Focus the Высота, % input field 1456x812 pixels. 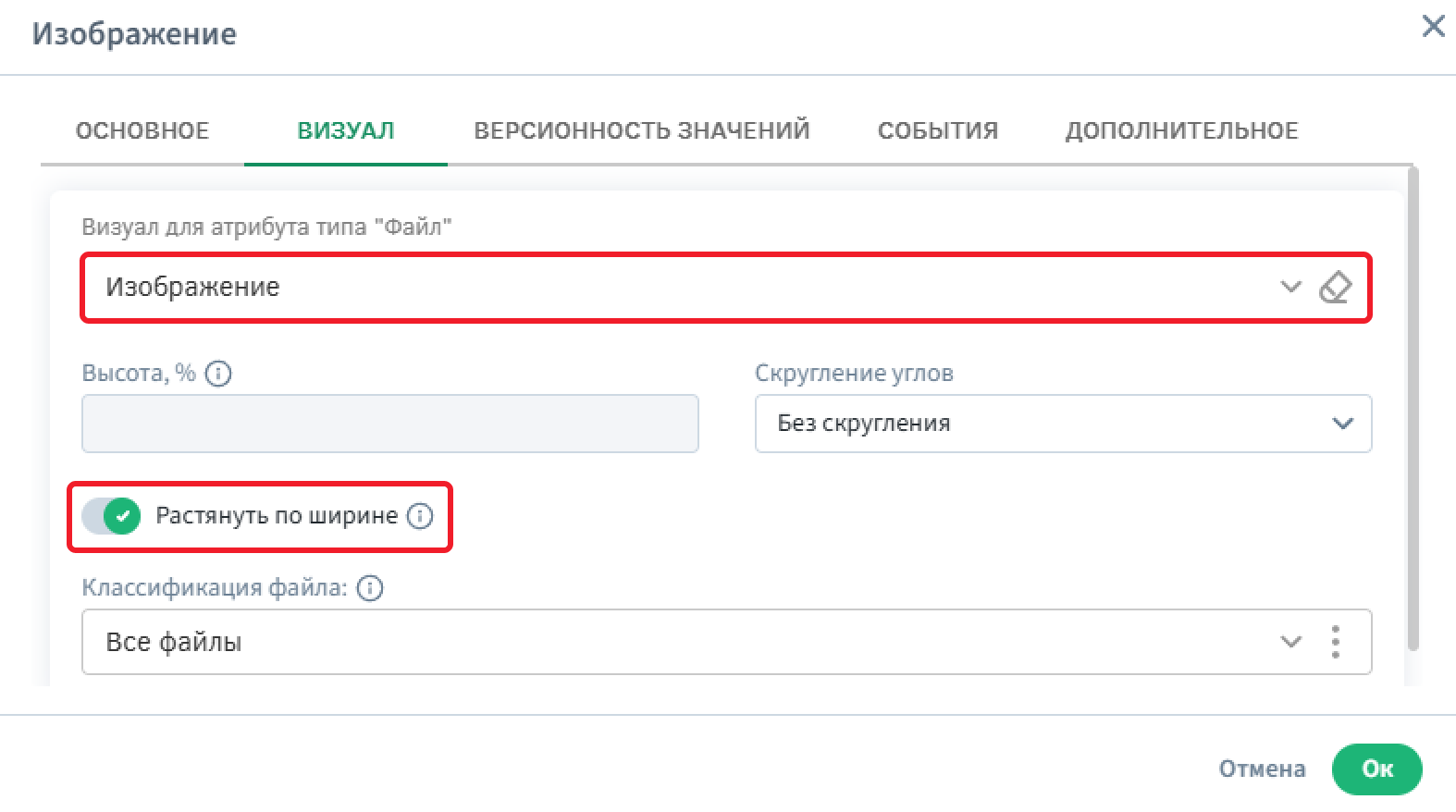[x=389, y=424]
